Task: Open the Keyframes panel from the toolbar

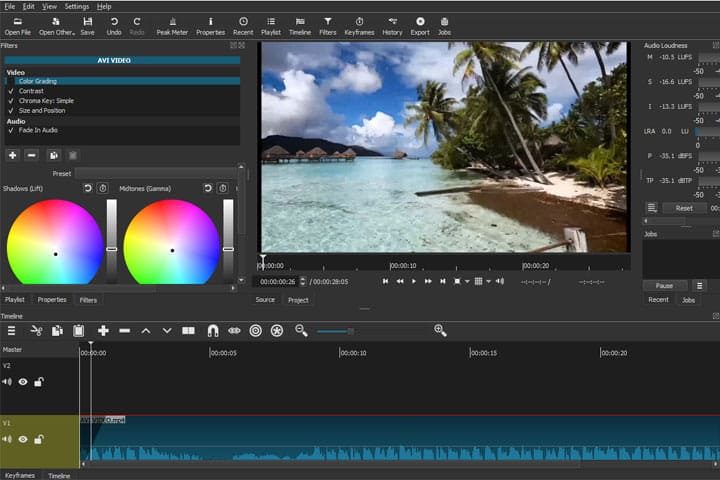Action: pyautogui.click(x=359, y=26)
